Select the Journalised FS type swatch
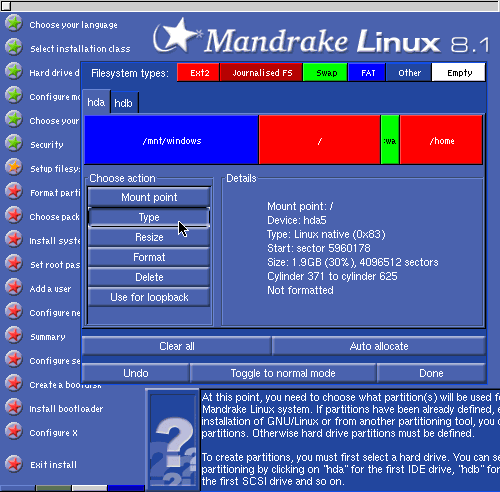The image size is (500, 492). coord(261,72)
